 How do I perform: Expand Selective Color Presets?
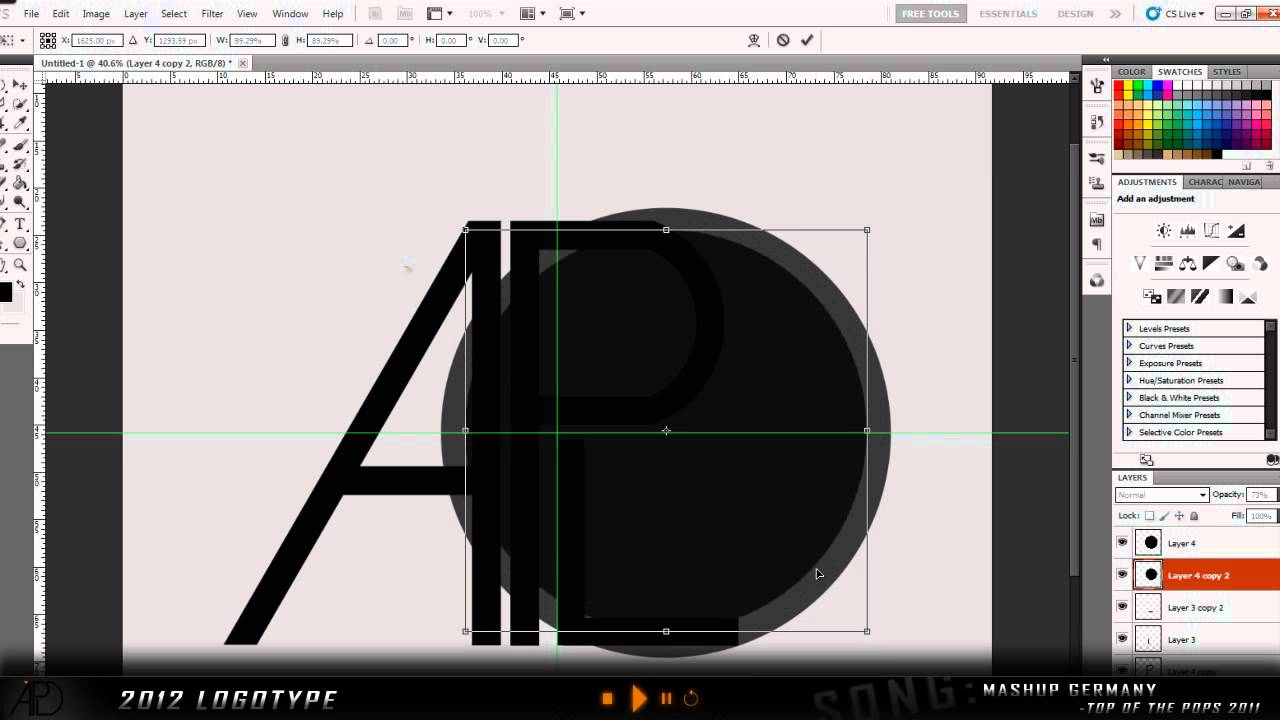[1129, 432]
